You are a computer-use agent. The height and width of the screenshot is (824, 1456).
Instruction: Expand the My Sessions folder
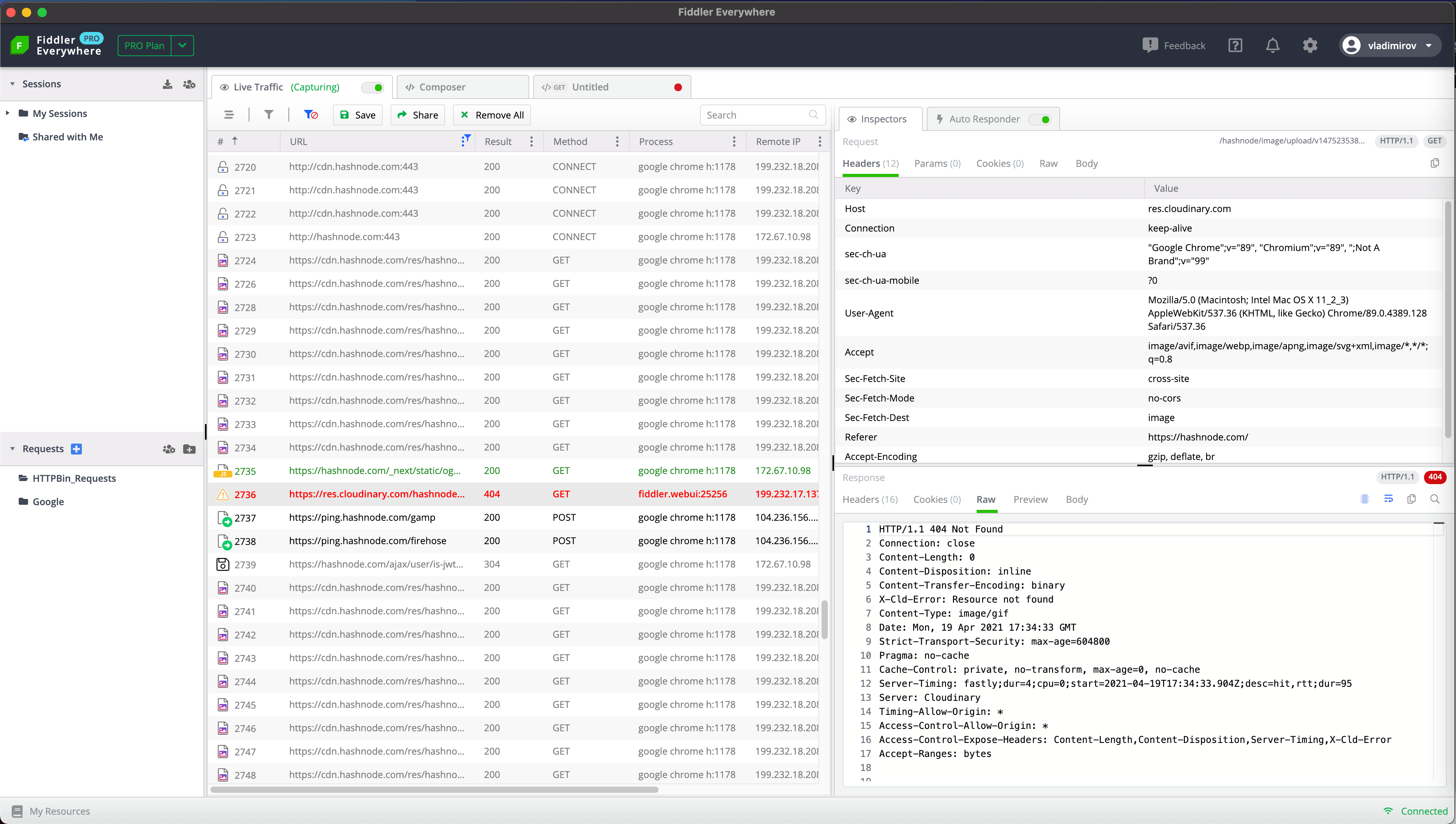coord(7,113)
